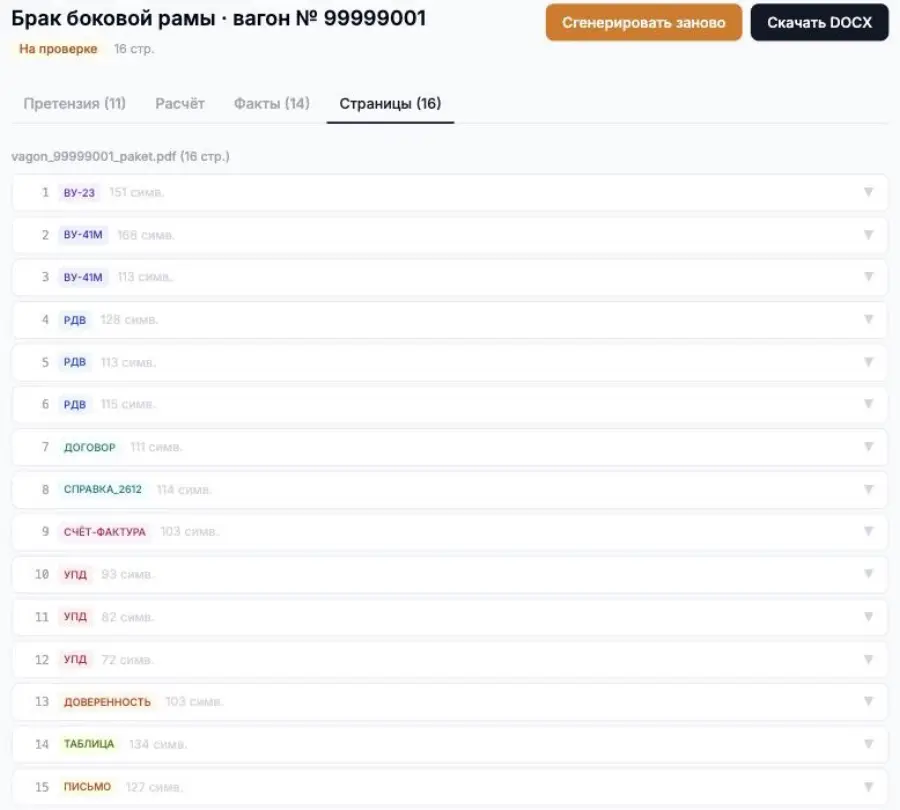Click the 127 симв. count on ПИСЬМО row
This screenshot has width=900, height=810.
tap(154, 787)
